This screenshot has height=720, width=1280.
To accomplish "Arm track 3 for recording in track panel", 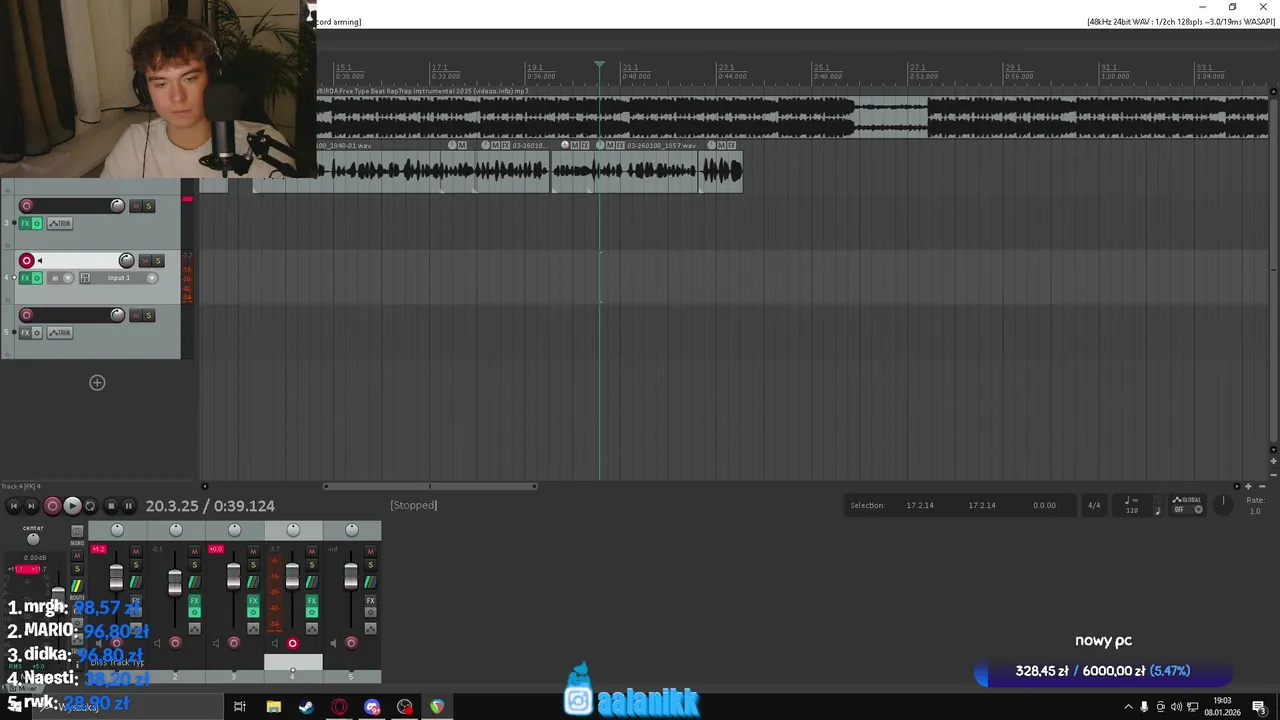I will 26,206.
